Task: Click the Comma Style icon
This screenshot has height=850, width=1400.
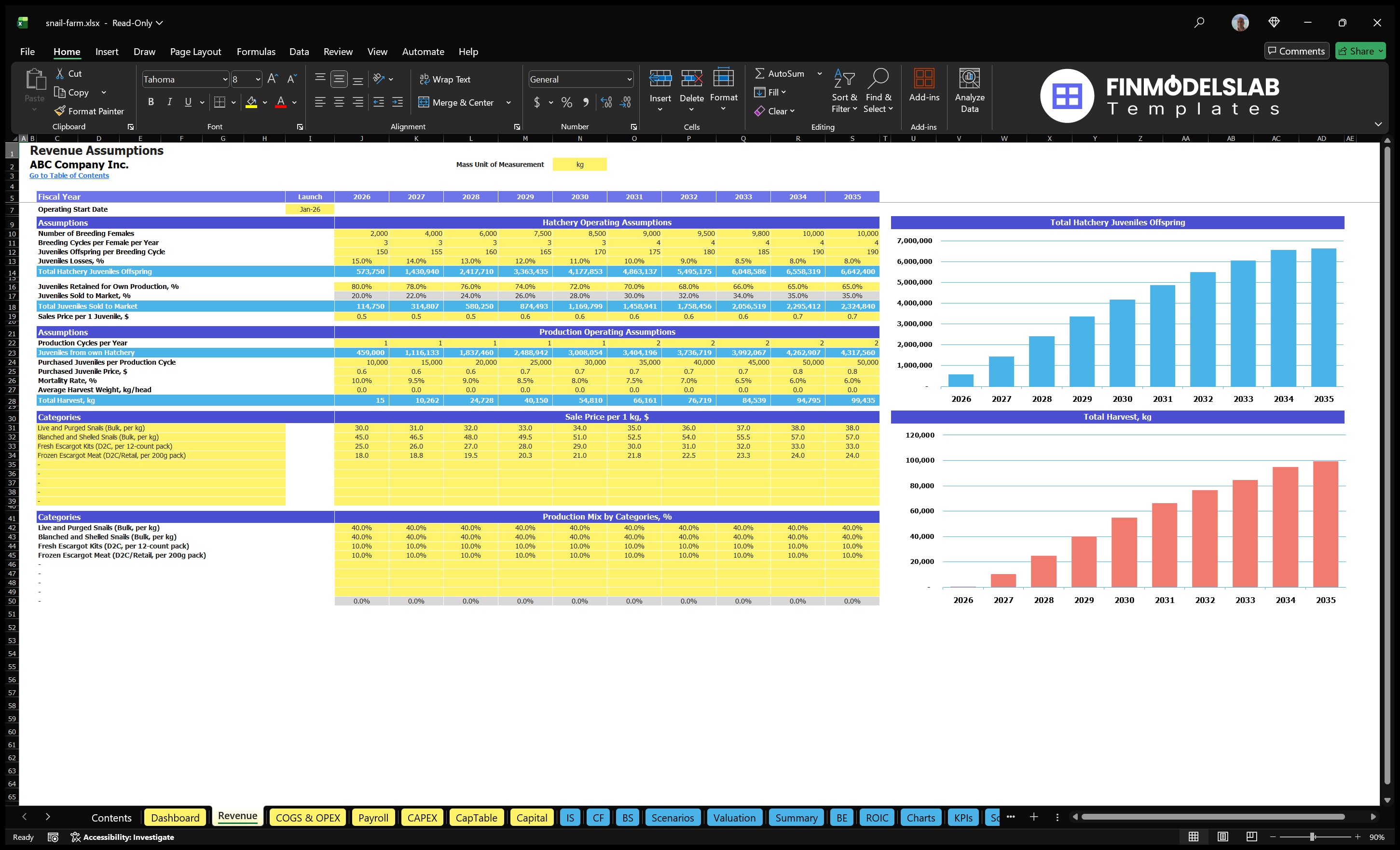Action: tap(586, 103)
